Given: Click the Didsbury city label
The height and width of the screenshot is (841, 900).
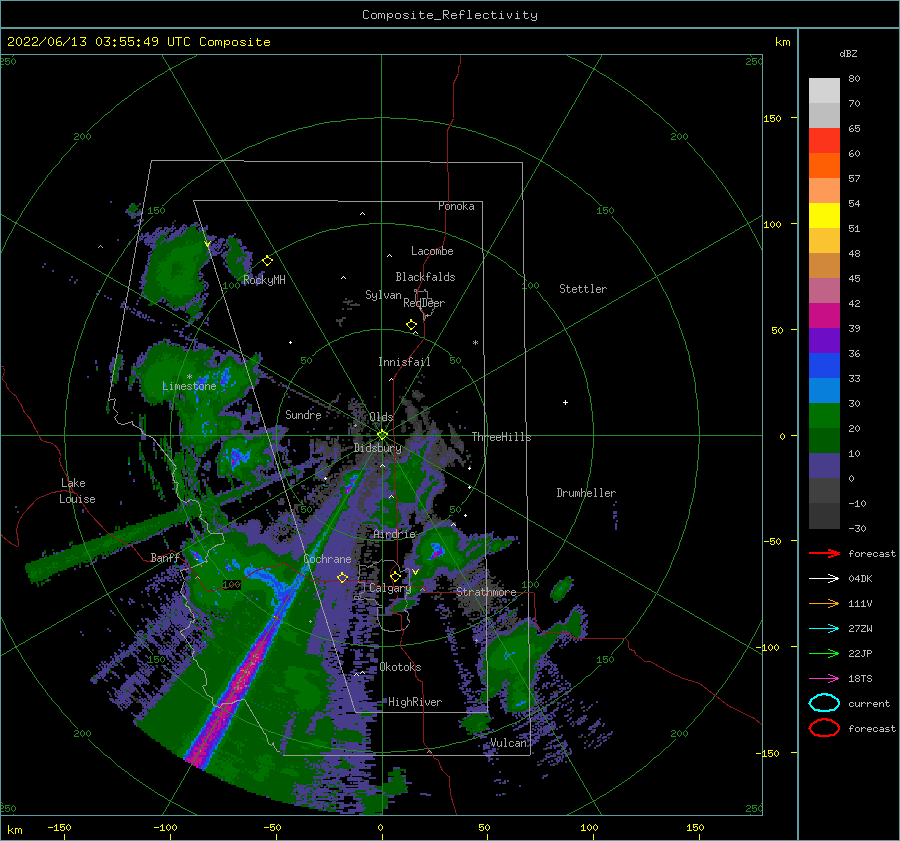Looking at the screenshot, I should pyautogui.click(x=378, y=448).
